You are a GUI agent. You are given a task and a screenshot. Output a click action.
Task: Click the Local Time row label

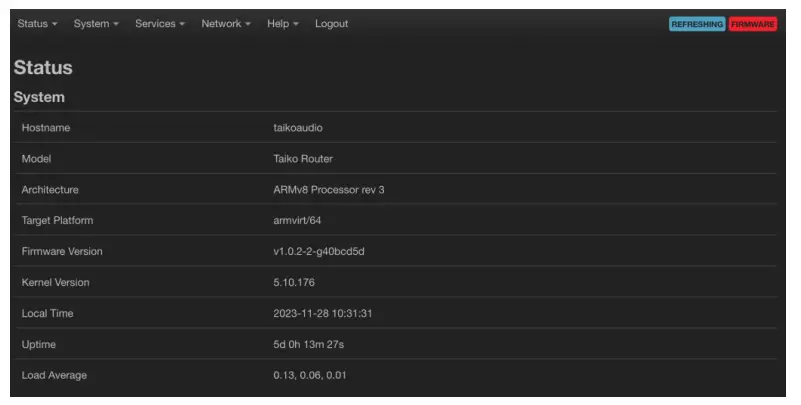click(x=47, y=314)
